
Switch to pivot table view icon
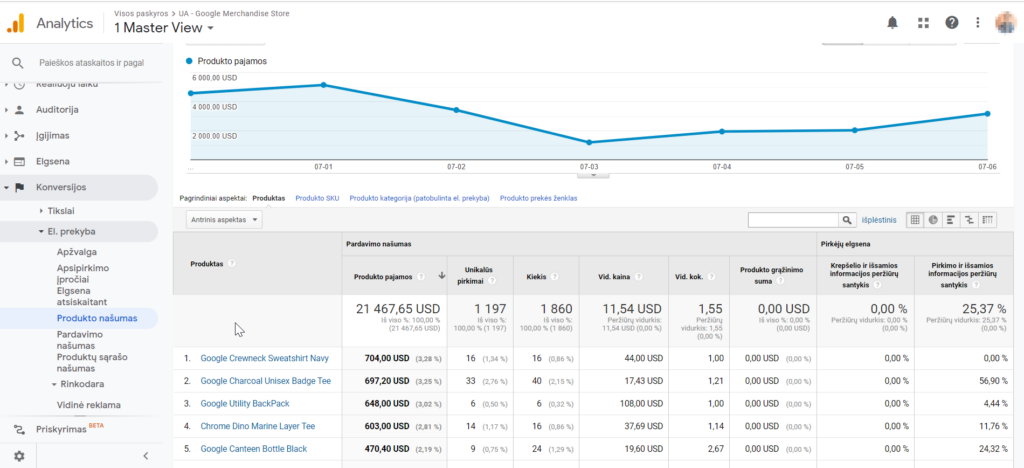[988, 220]
